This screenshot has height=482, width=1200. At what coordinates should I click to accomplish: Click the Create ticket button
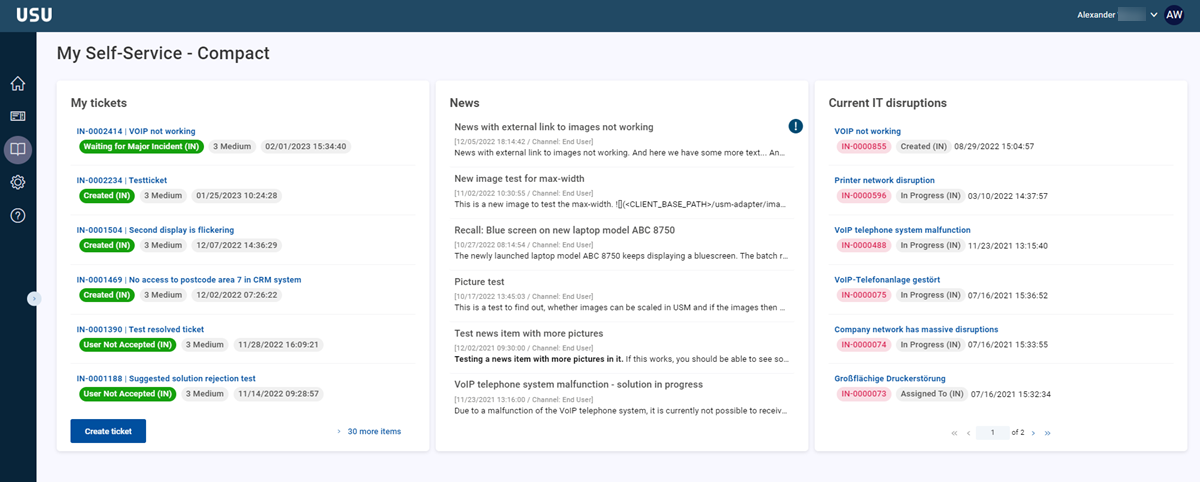108,431
